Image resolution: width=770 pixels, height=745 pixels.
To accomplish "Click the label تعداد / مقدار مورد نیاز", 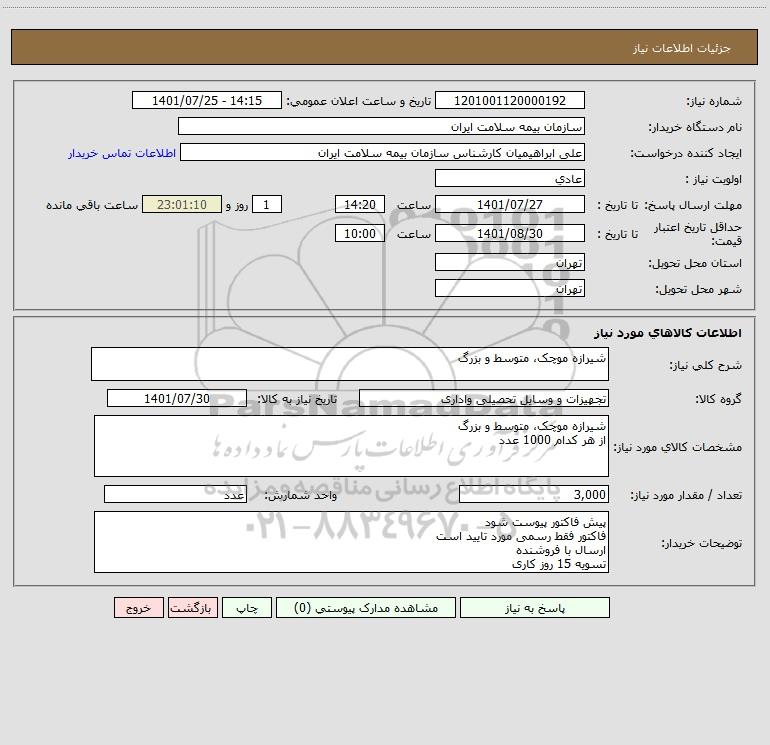I will 686,495.
